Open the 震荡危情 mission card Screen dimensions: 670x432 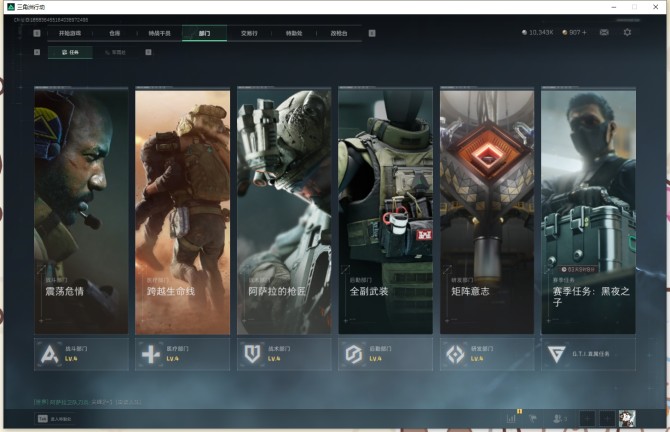[81, 210]
